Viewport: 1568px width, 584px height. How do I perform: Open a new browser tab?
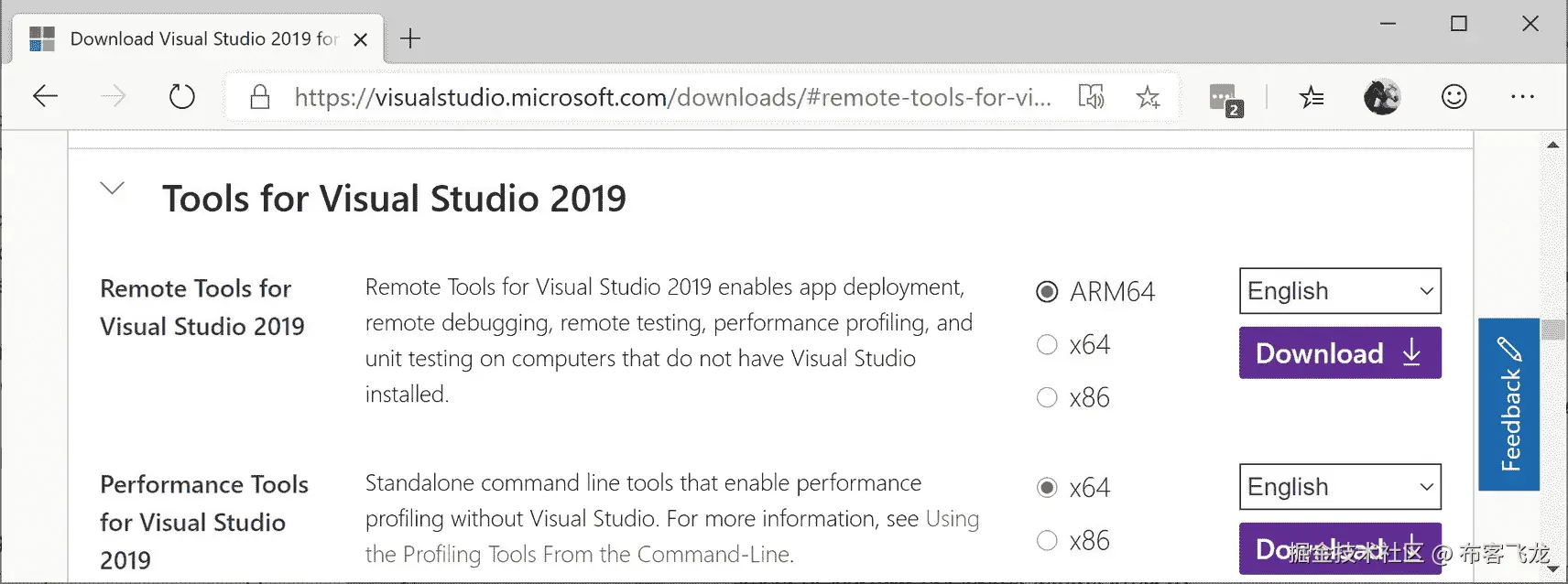click(410, 38)
